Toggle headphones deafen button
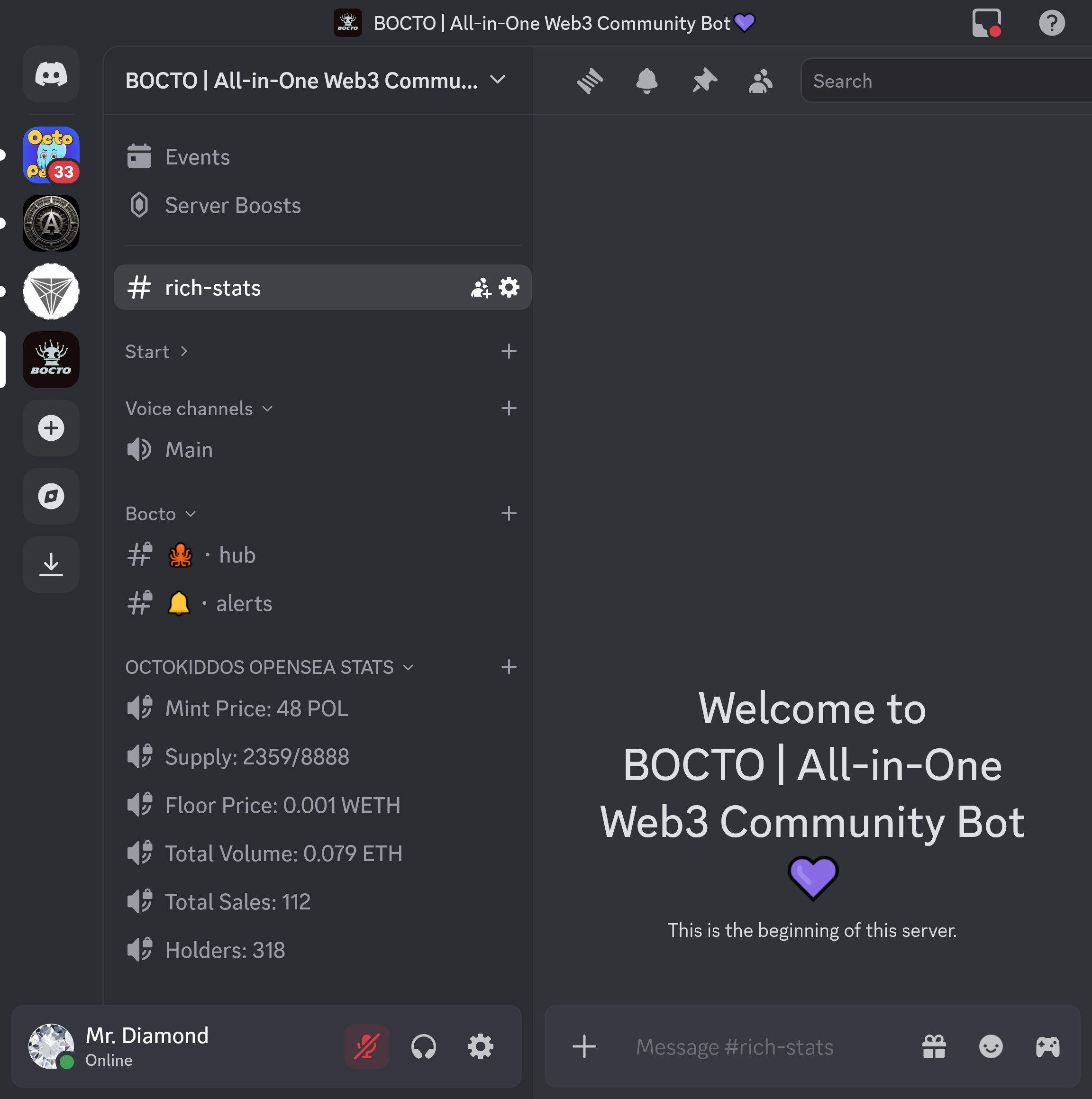 coord(424,1047)
